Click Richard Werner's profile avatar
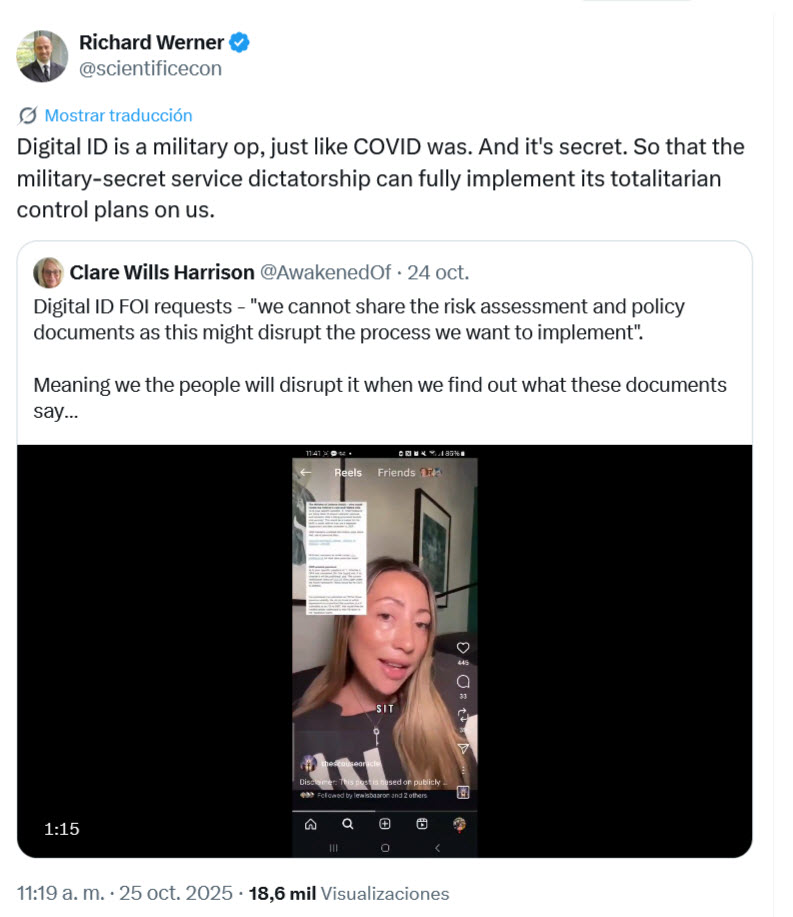This screenshot has width=793, height=917. (42, 56)
